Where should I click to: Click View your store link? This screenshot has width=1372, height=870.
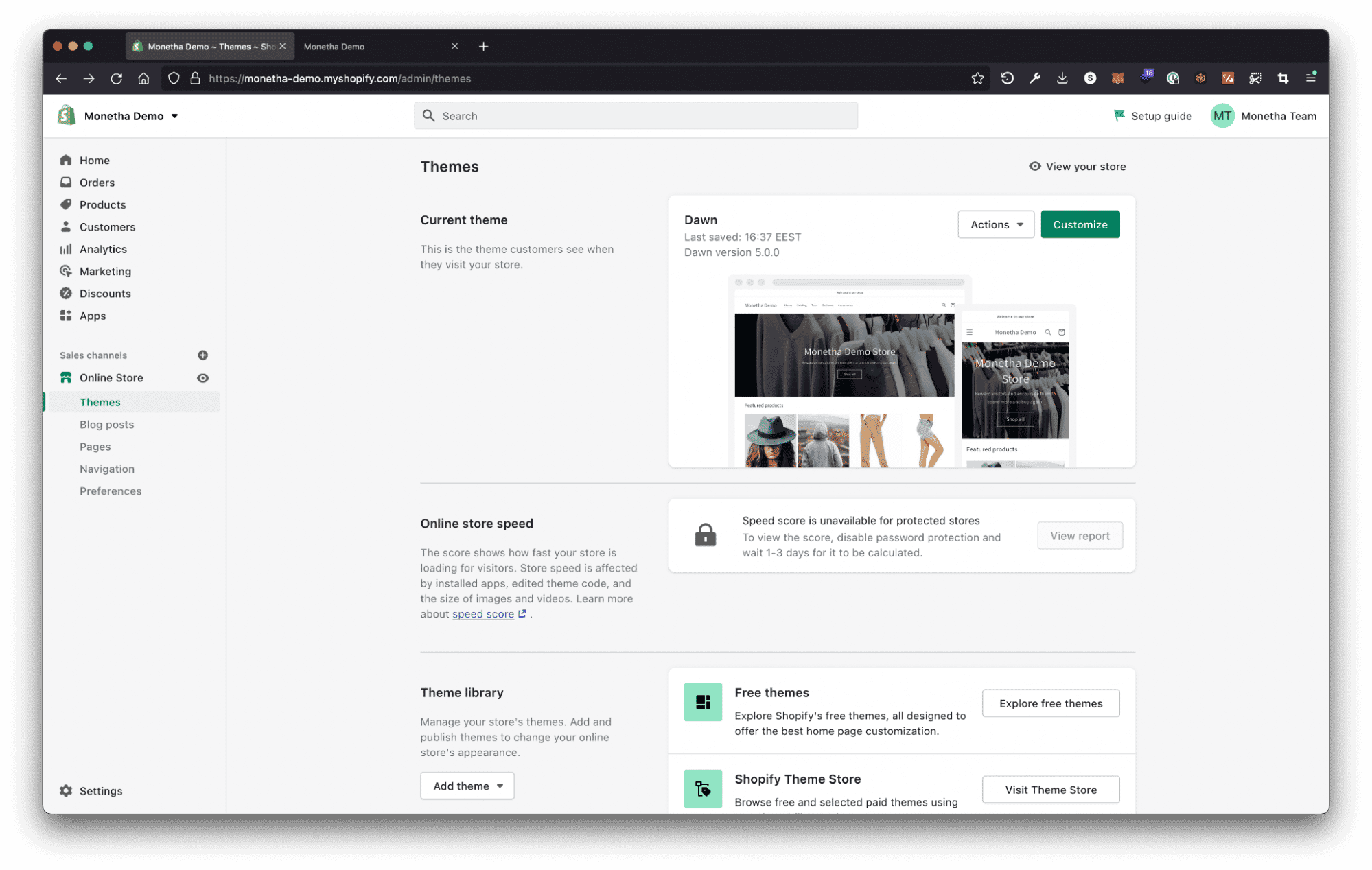click(1077, 167)
